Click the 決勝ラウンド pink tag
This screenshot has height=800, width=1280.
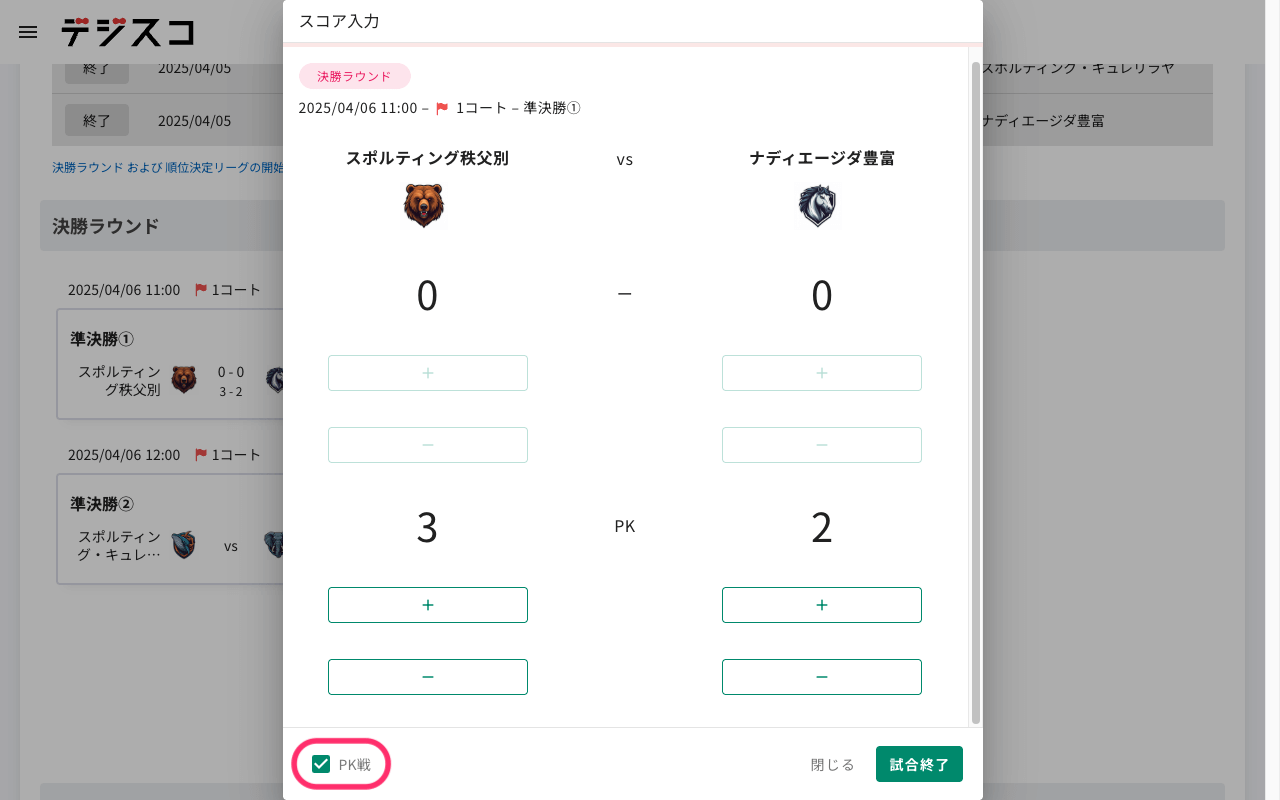point(354,76)
